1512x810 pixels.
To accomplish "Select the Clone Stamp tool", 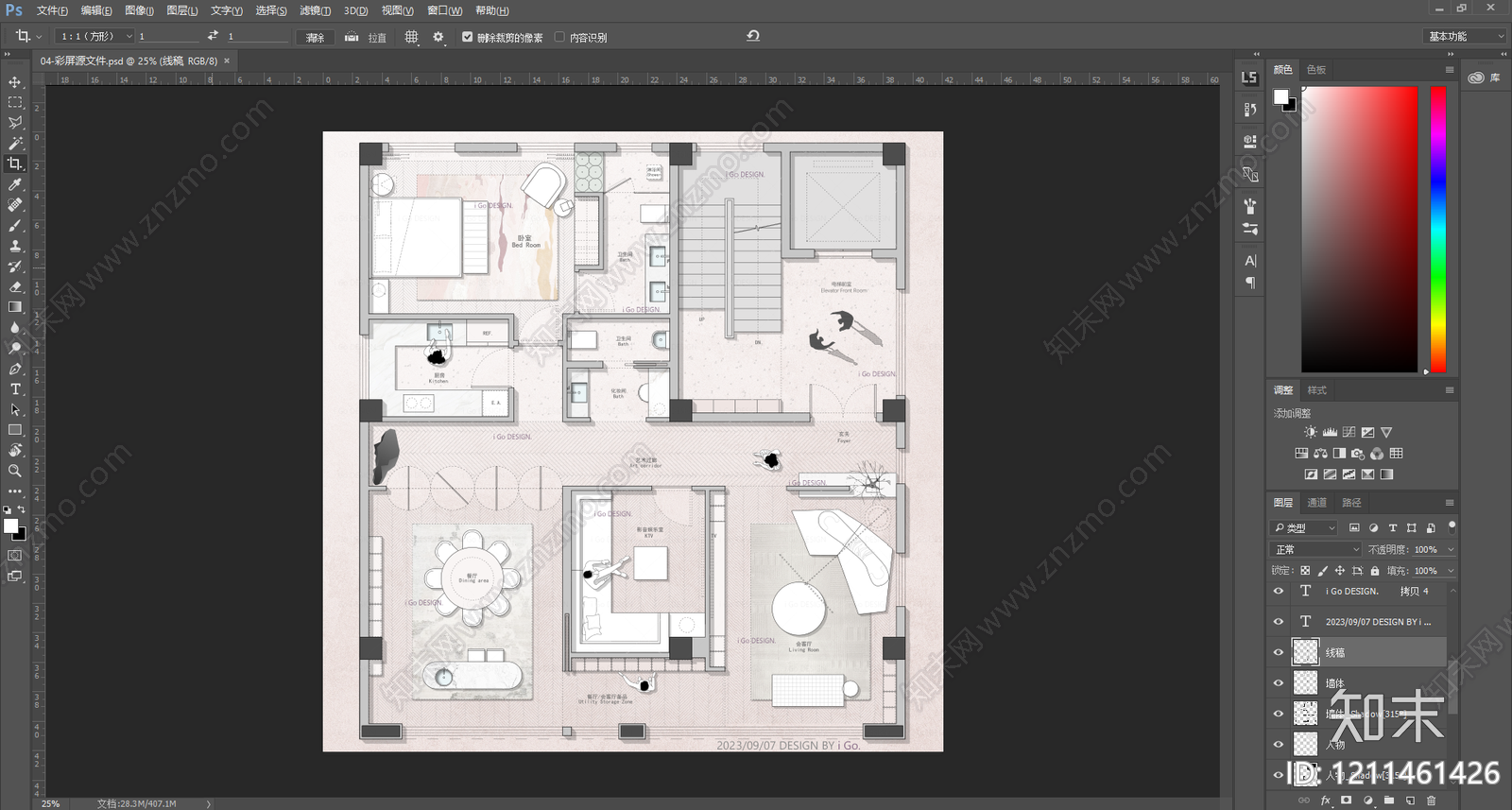I will 15,246.
